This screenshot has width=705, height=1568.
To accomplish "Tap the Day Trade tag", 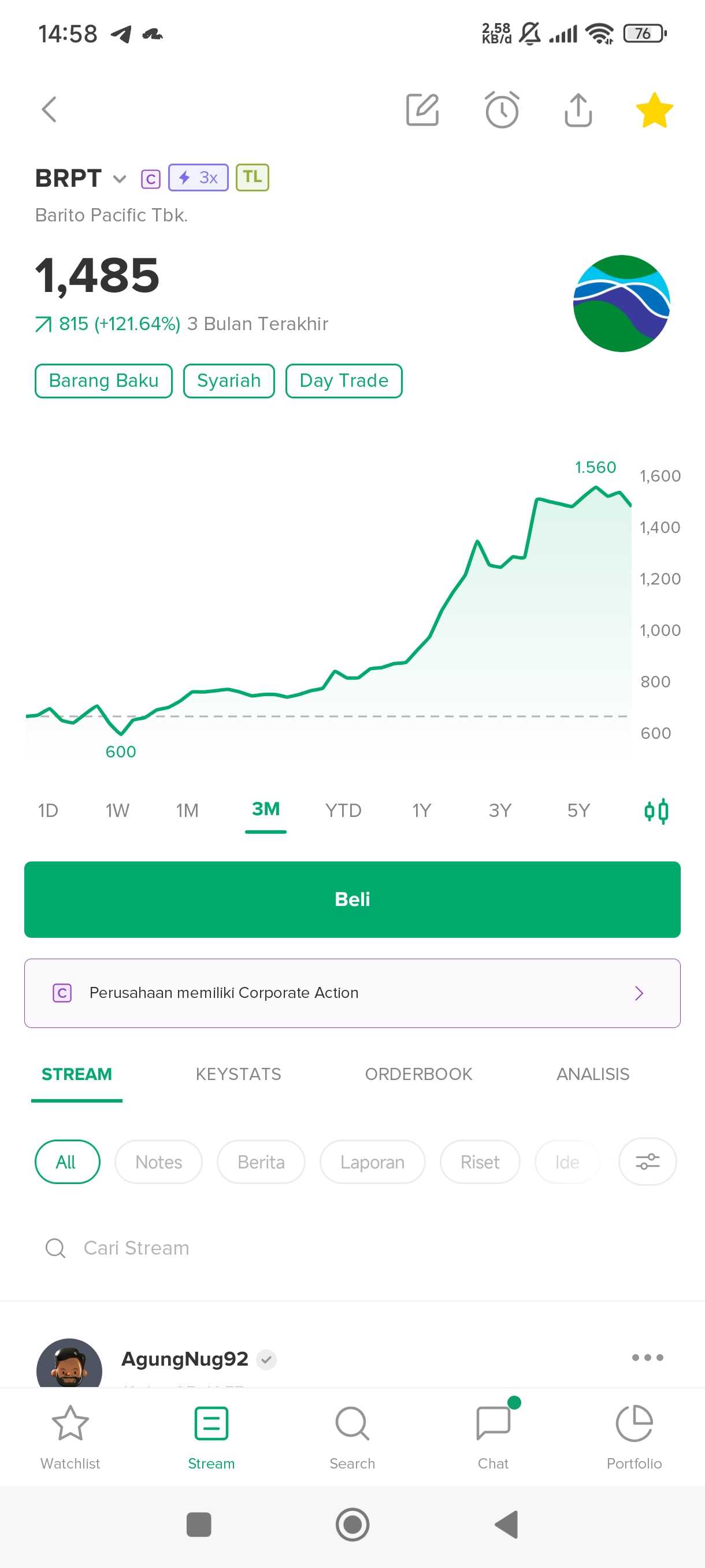I will (x=344, y=381).
